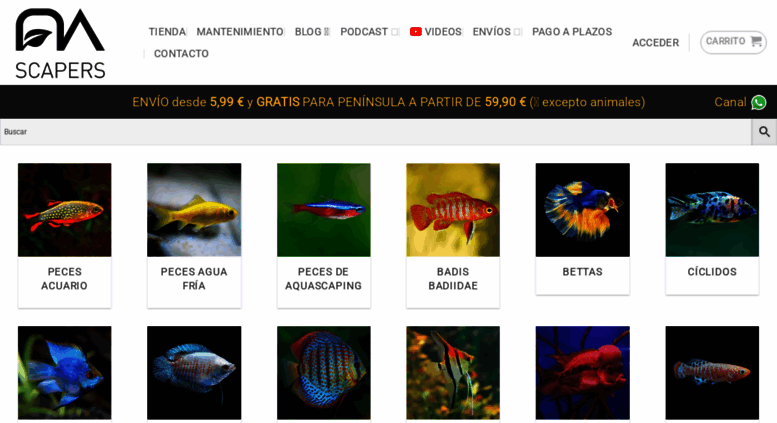The image size is (777, 423).
Task: Click the shopping cart icon
Action: point(756,41)
